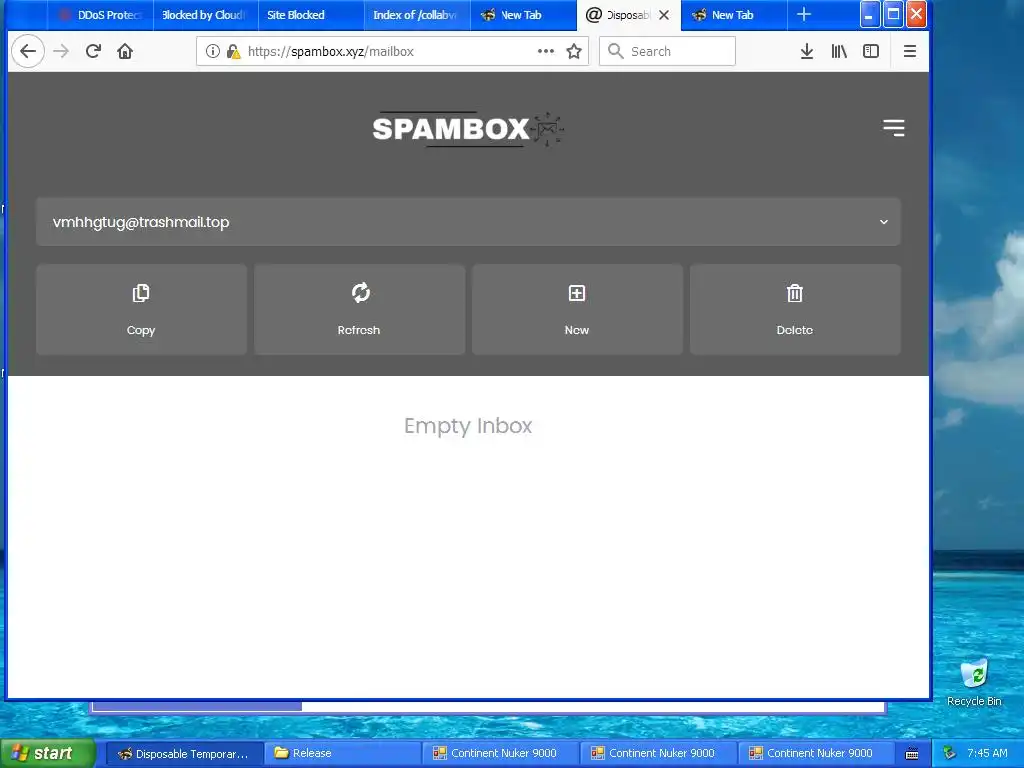This screenshot has height=768, width=1024.
Task: Open page actions three-dot menu
Action: [x=545, y=51]
